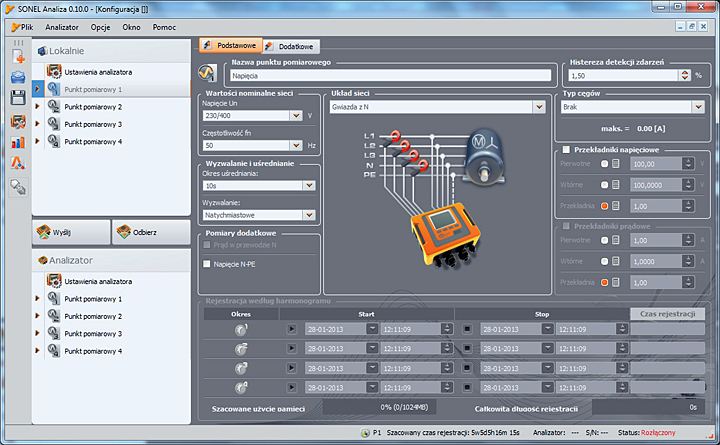Image resolution: width=720 pixels, height=445 pixels.
Task: Enable the Napięcie N-PE checkbox
Action: pos(207,264)
